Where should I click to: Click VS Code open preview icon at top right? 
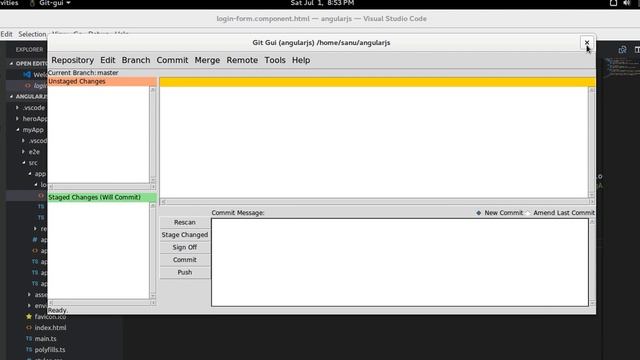[x=622, y=49]
